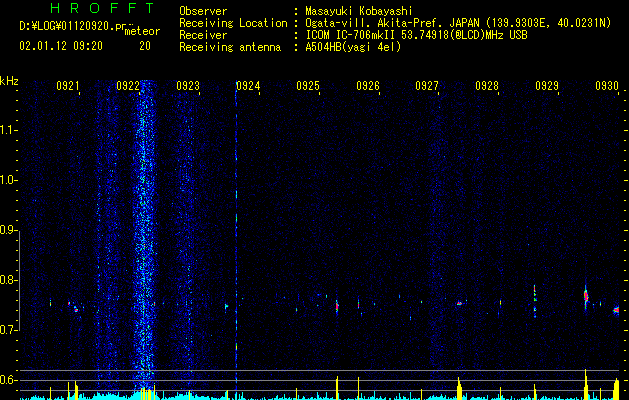
Task: Click the 0922 time marker
Action: tap(128, 86)
